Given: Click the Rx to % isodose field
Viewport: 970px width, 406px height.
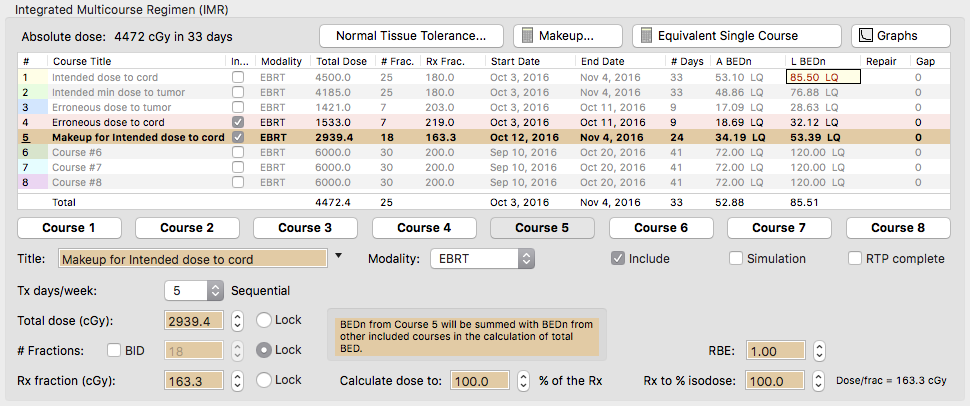Looking at the screenshot, I should [x=783, y=381].
